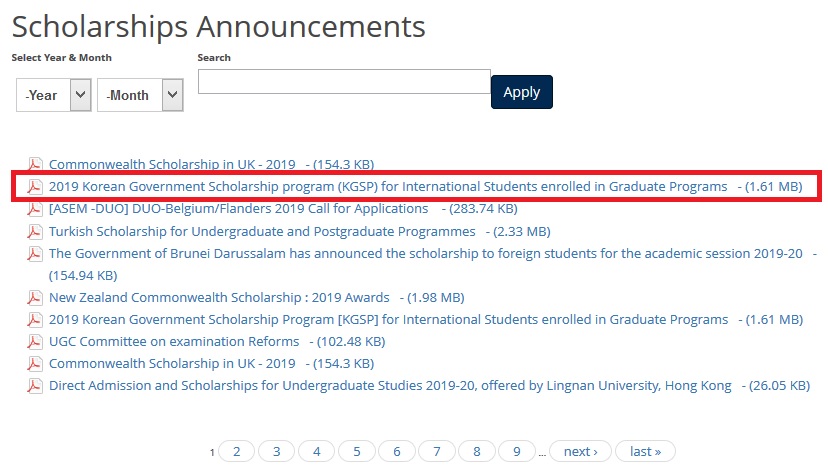Go to page 9 of results
The height and width of the screenshot is (470, 828).
coord(517,452)
